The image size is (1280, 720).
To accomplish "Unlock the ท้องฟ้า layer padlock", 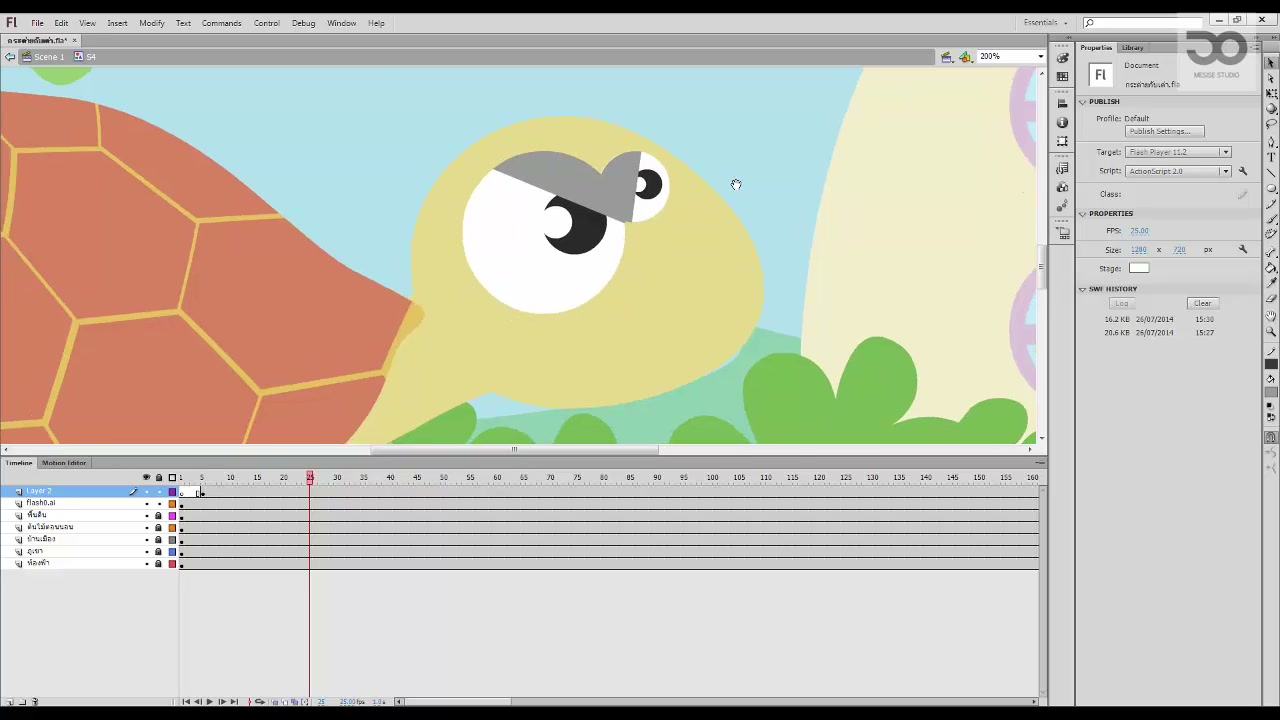I will pyautogui.click(x=158, y=564).
